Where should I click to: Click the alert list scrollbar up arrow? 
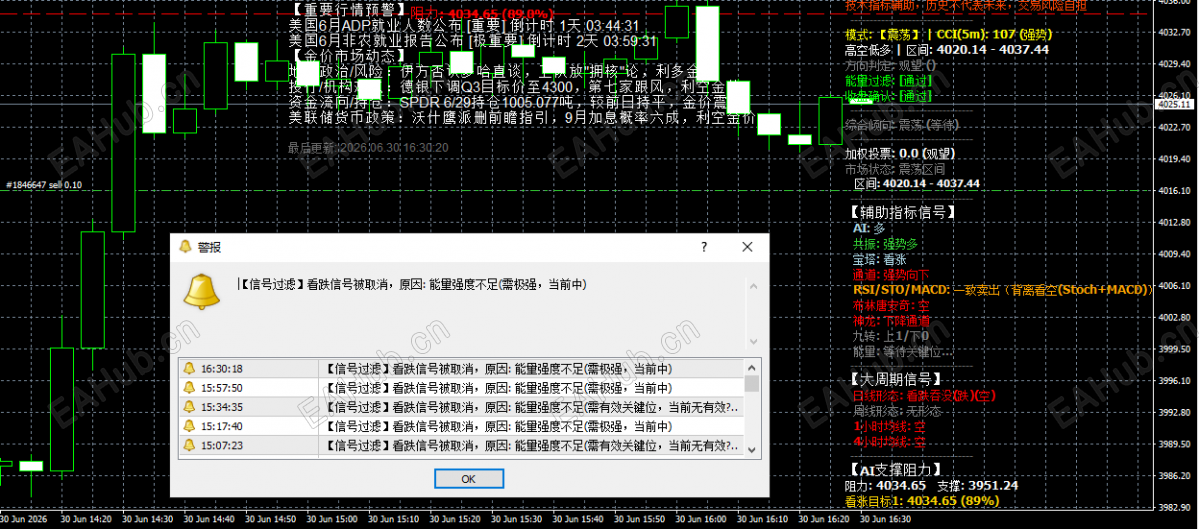pyautogui.click(x=752, y=366)
